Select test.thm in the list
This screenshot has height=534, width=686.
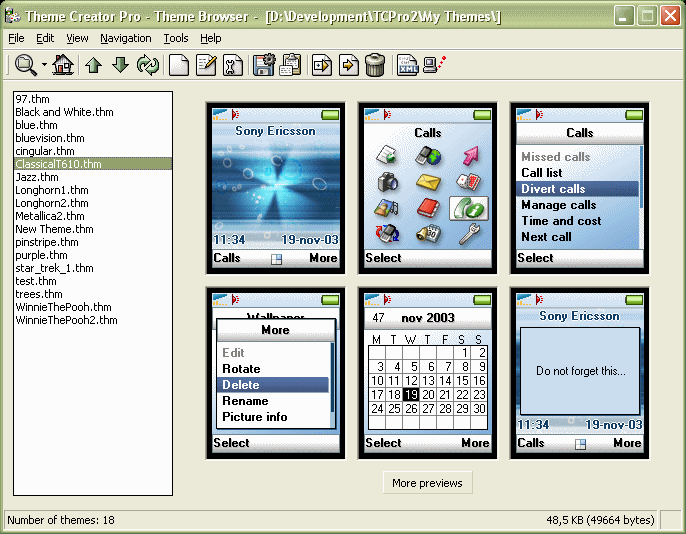click(x=93, y=281)
